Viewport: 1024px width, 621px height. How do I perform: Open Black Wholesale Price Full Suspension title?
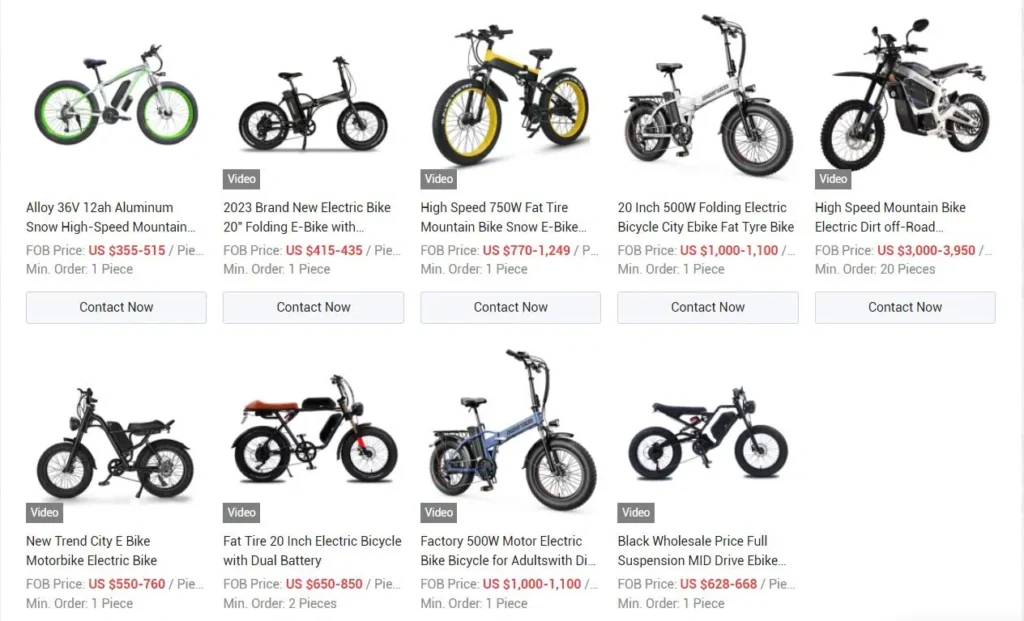(x=702, y=551)
